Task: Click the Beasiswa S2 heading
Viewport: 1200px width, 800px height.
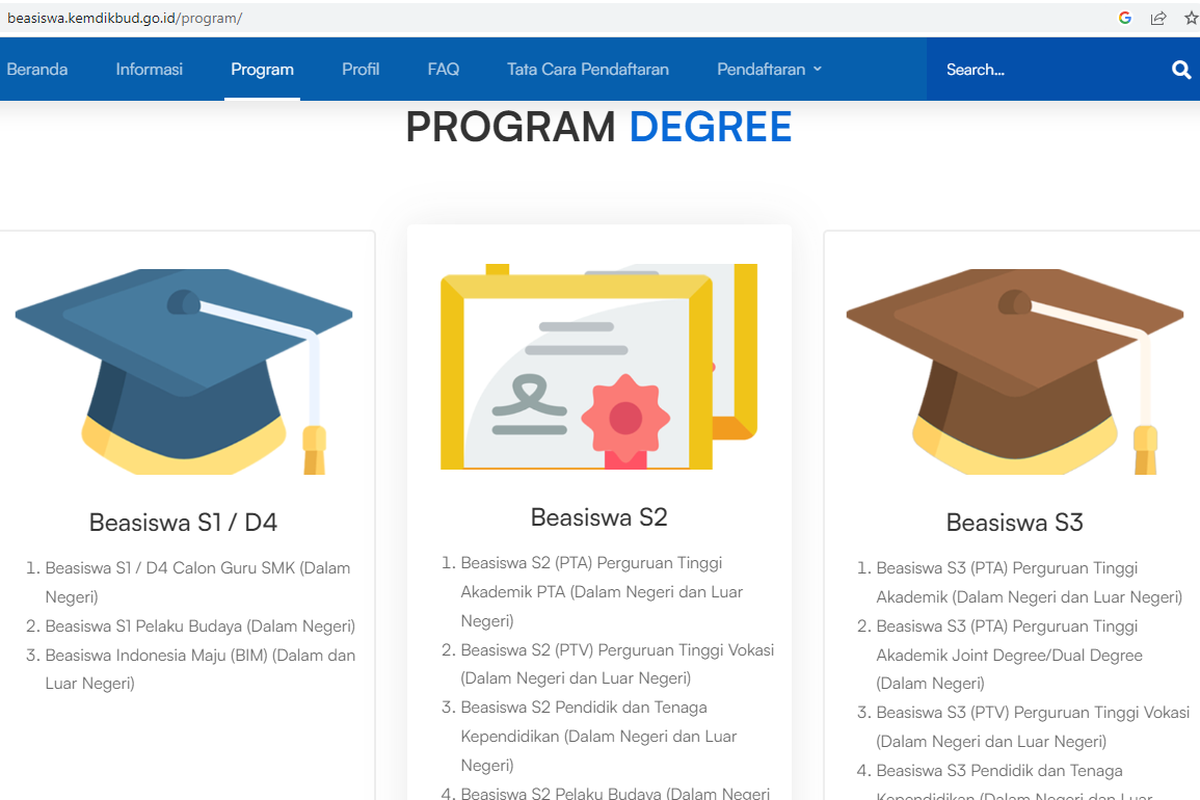Action: point(599,517)
